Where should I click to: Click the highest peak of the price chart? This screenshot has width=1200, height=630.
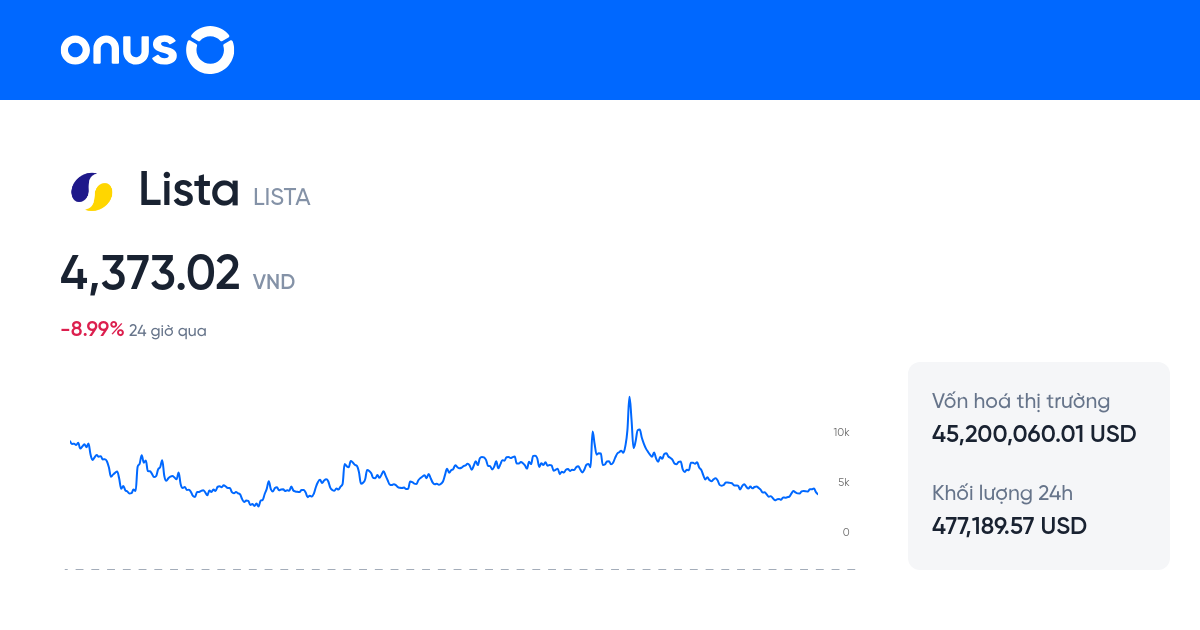[629, 398]
